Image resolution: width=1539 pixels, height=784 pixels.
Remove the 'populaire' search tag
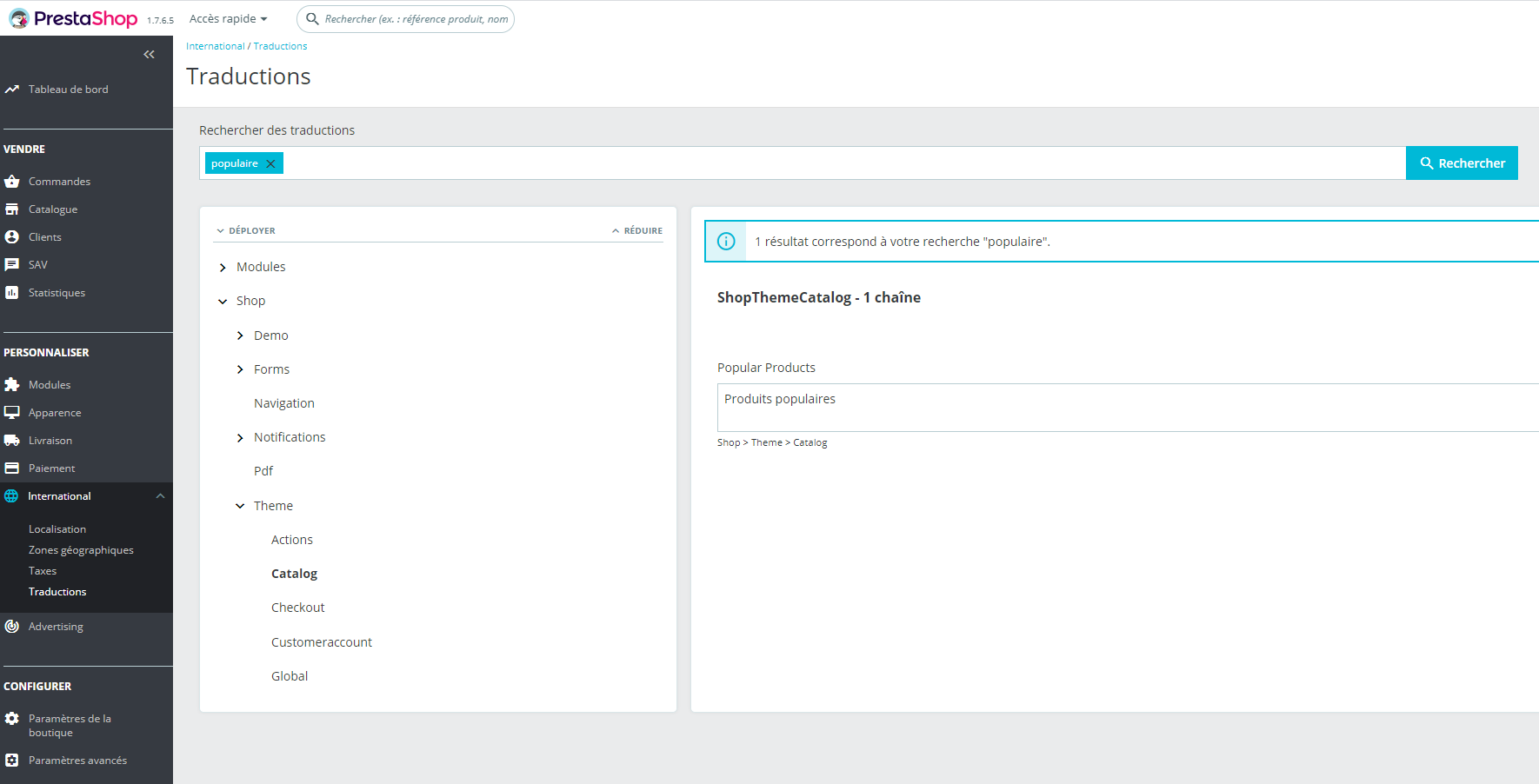(x=270, y=163)
